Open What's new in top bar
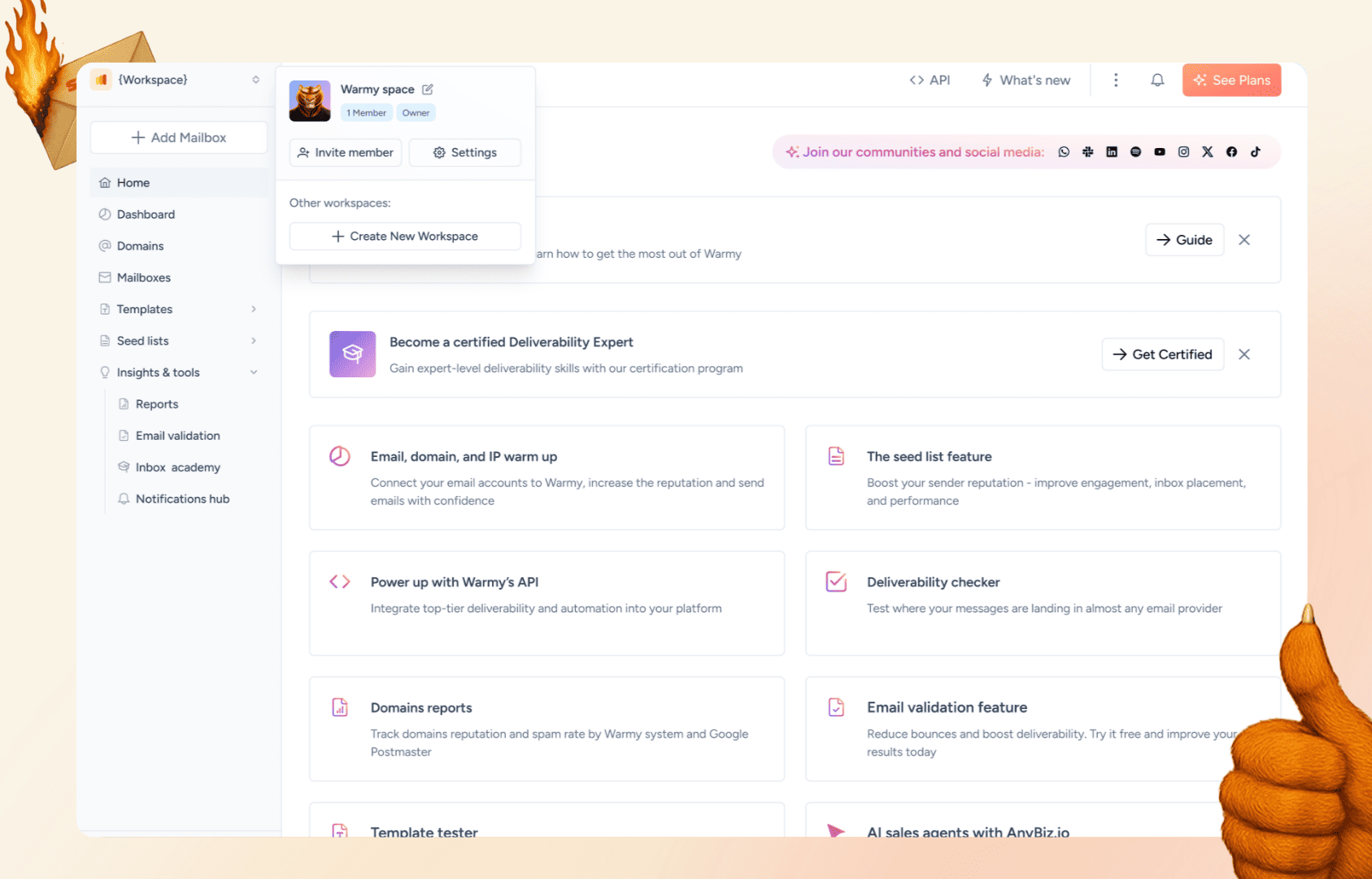The image size is (1372, 879). pos(1026,80)
